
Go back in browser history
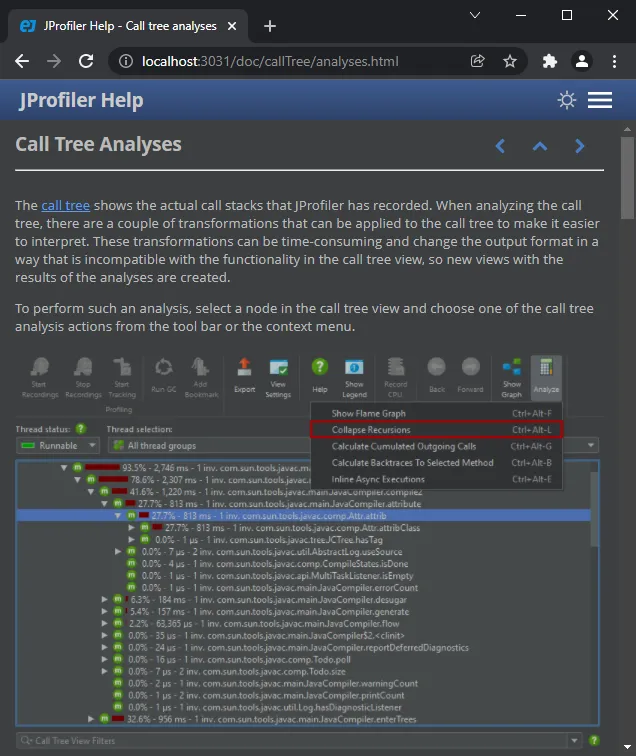22,61
